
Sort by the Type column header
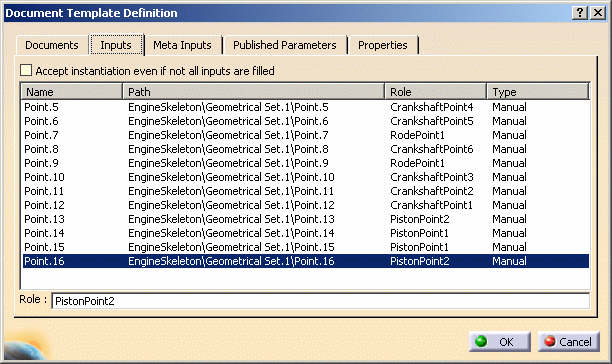tap(538, 92)
